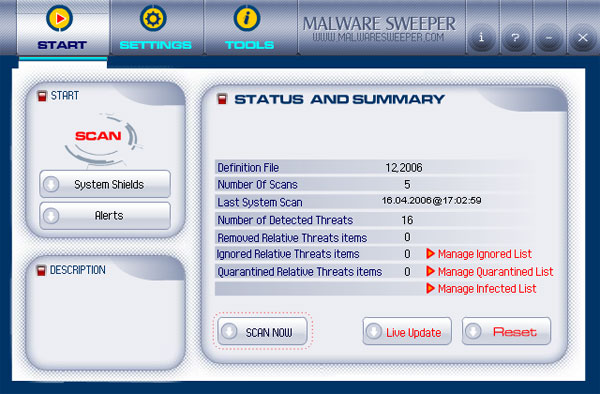
Task: Run Live Update
Action: pos(407,331)
